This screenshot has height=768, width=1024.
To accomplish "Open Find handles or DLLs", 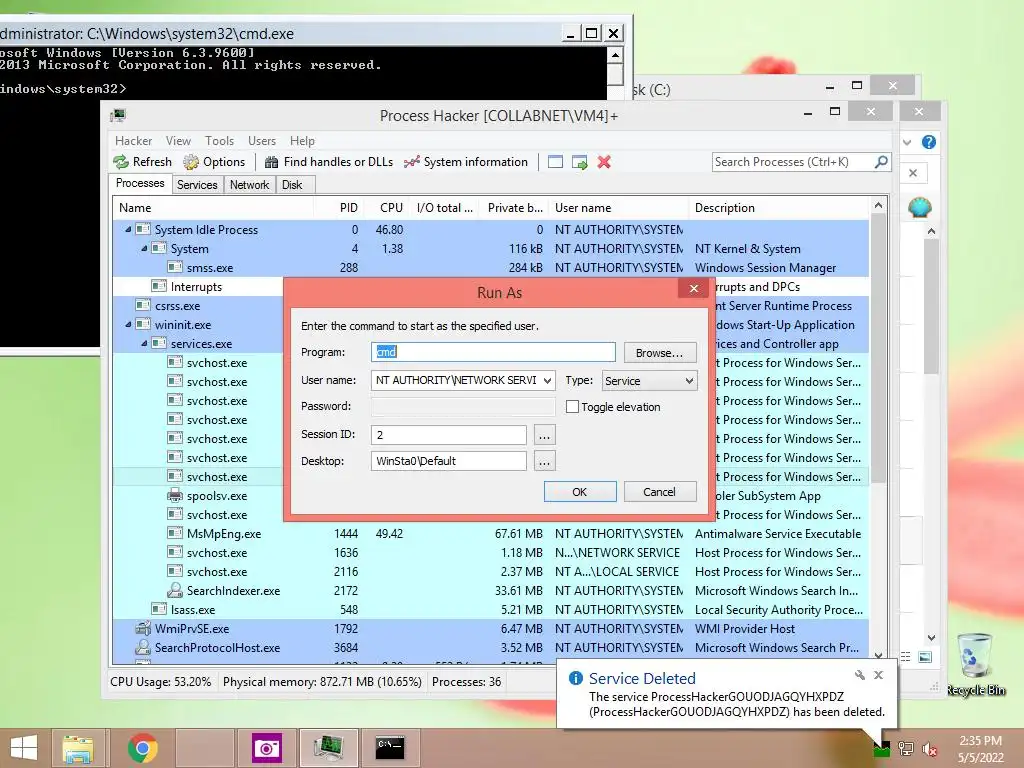I will (328, 162).
